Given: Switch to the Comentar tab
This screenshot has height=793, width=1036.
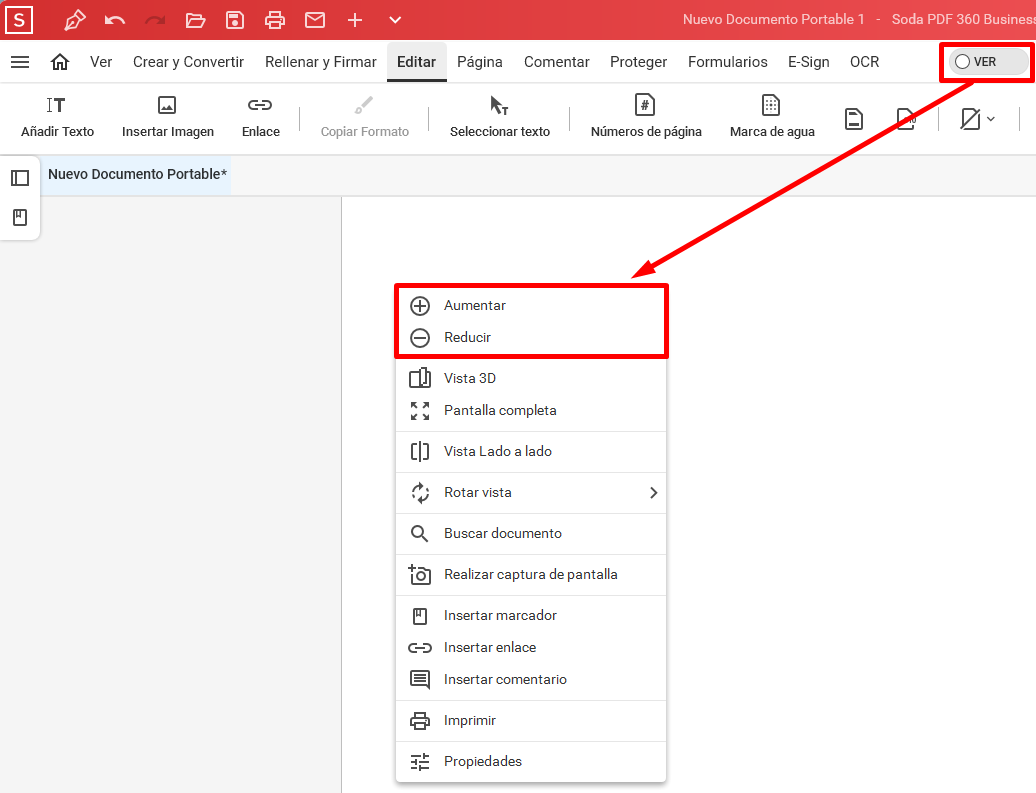Looking at the screenshot, I should click(x=556, y=62).
